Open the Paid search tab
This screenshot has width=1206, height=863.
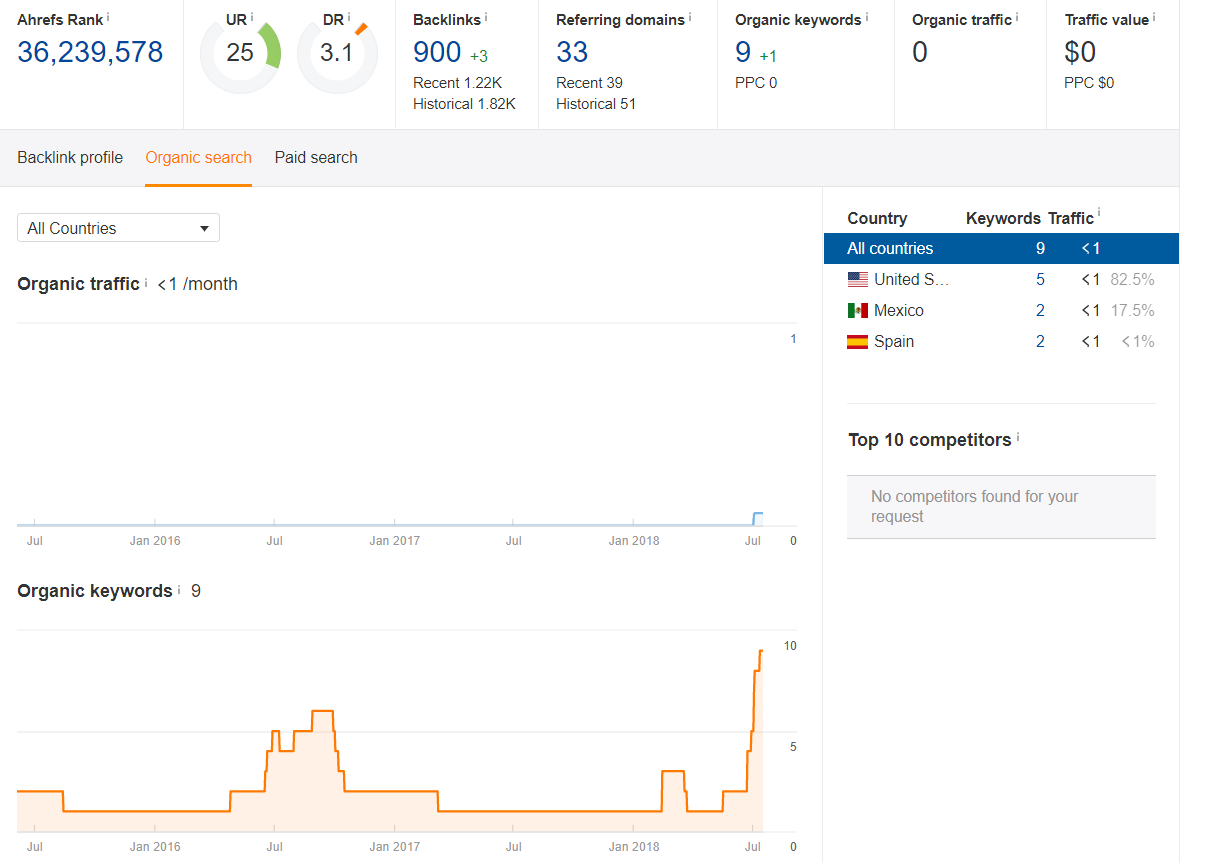(316, 157)
